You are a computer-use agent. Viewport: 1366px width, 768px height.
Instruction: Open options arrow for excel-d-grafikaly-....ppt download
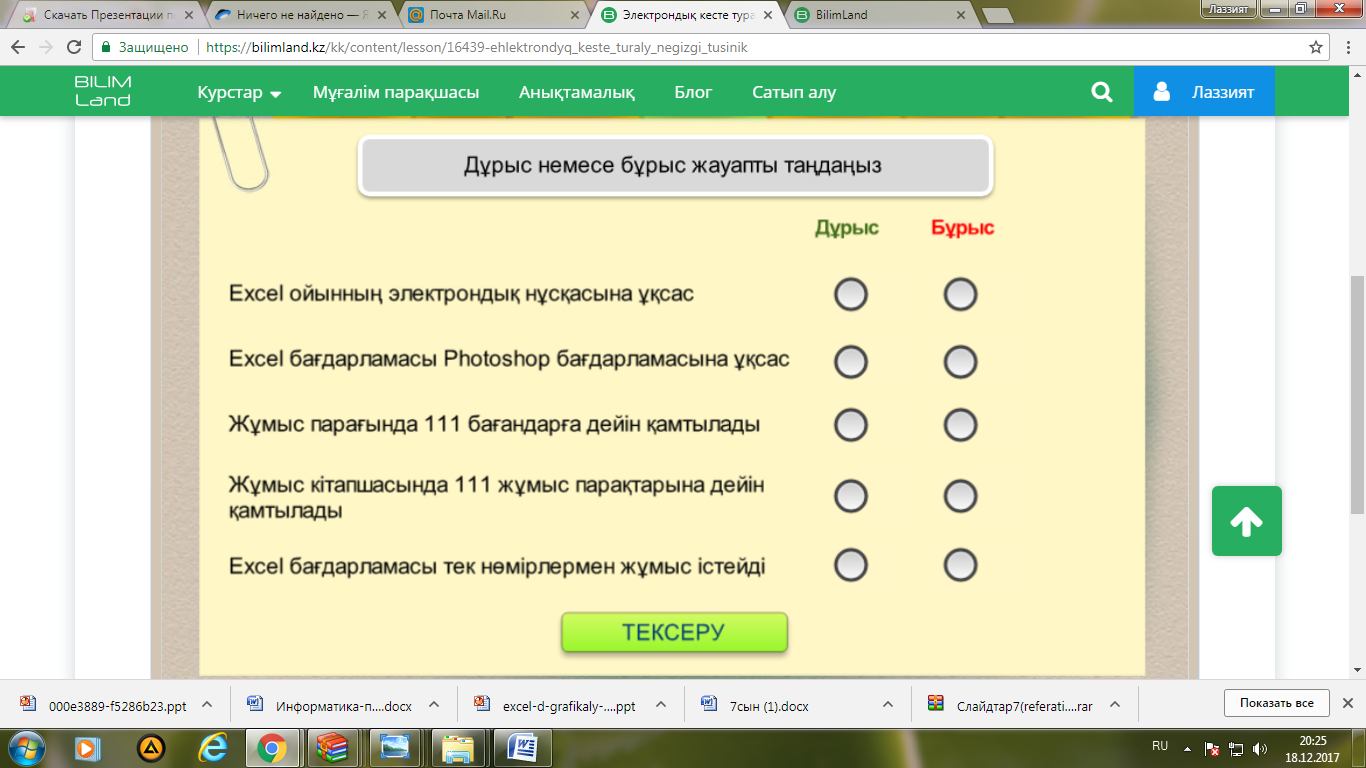(x=661, y=704)
